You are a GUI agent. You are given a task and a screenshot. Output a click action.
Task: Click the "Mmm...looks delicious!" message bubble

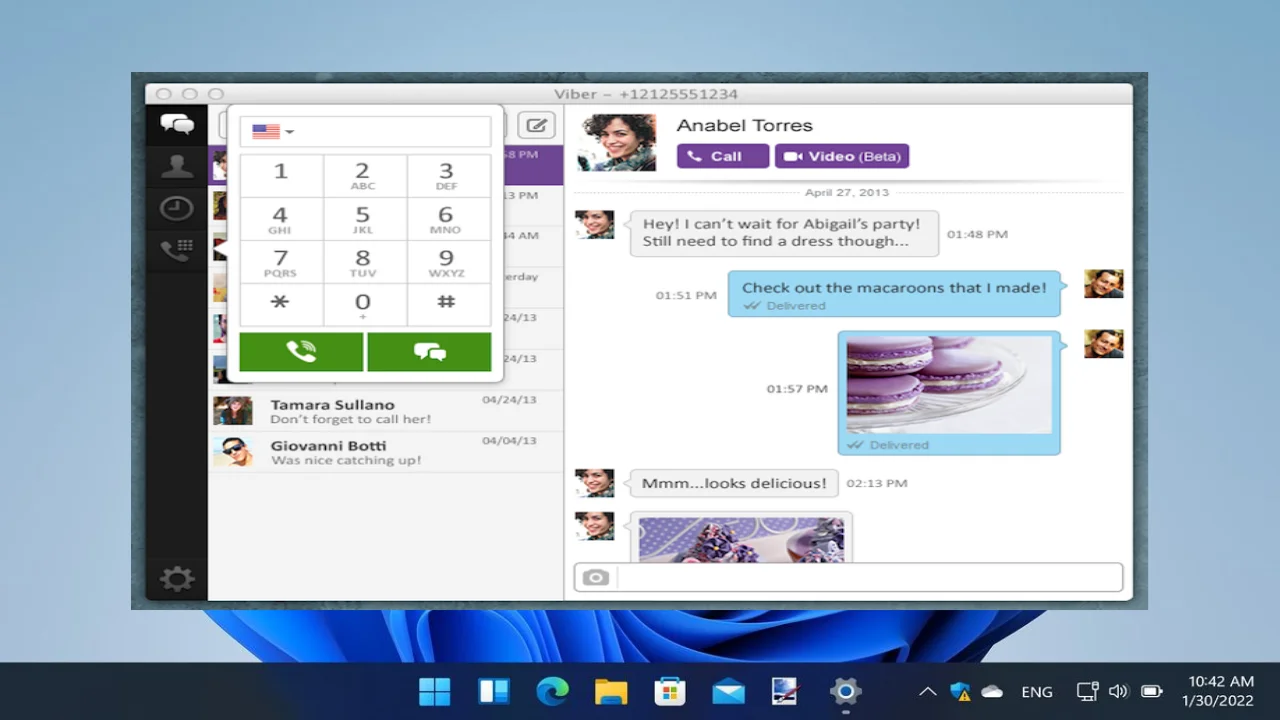[x=734, y=483]
